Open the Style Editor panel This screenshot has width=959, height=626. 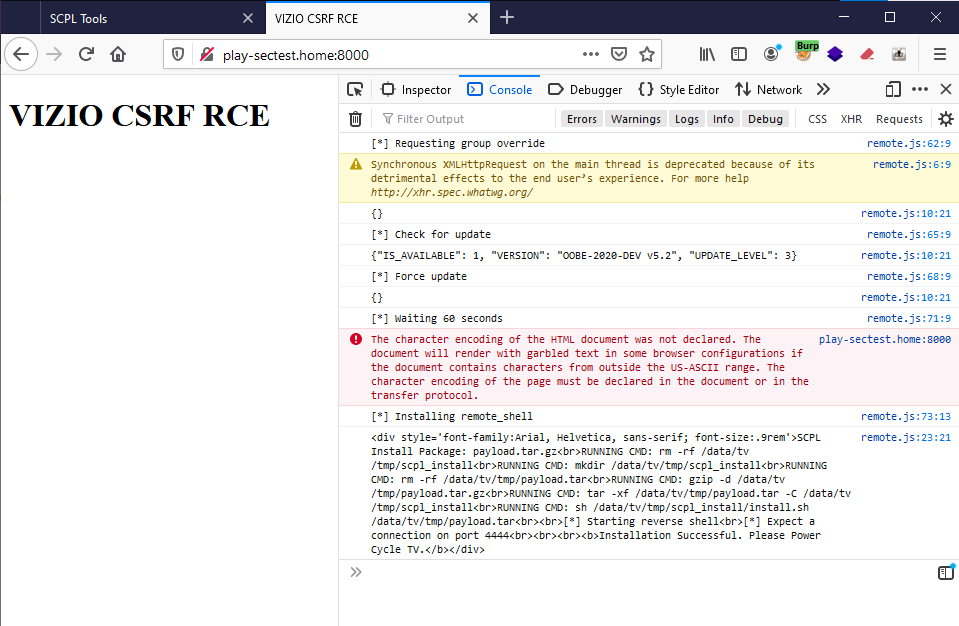[x=678, y=90]
